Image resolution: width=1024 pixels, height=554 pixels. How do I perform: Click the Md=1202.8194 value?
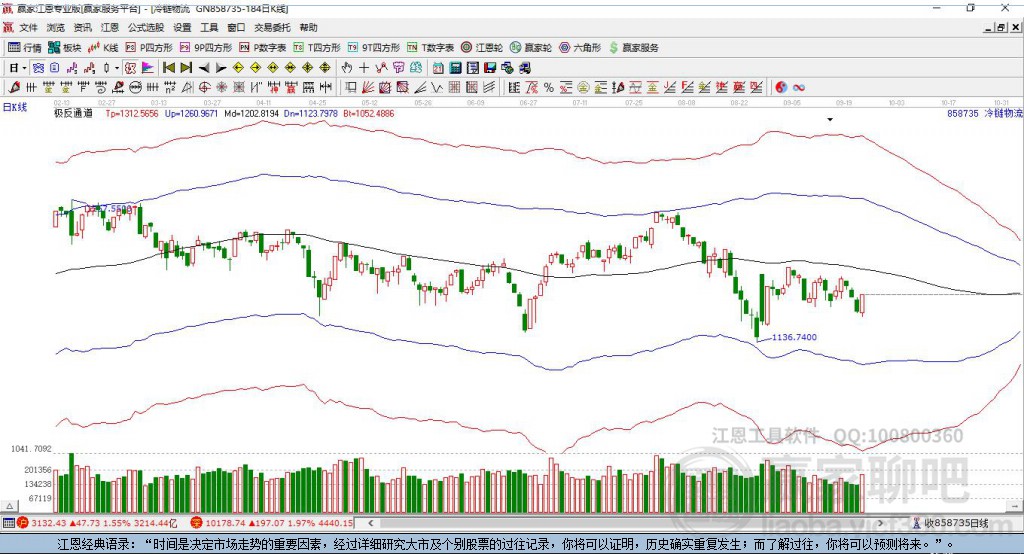tap(251, 113)
